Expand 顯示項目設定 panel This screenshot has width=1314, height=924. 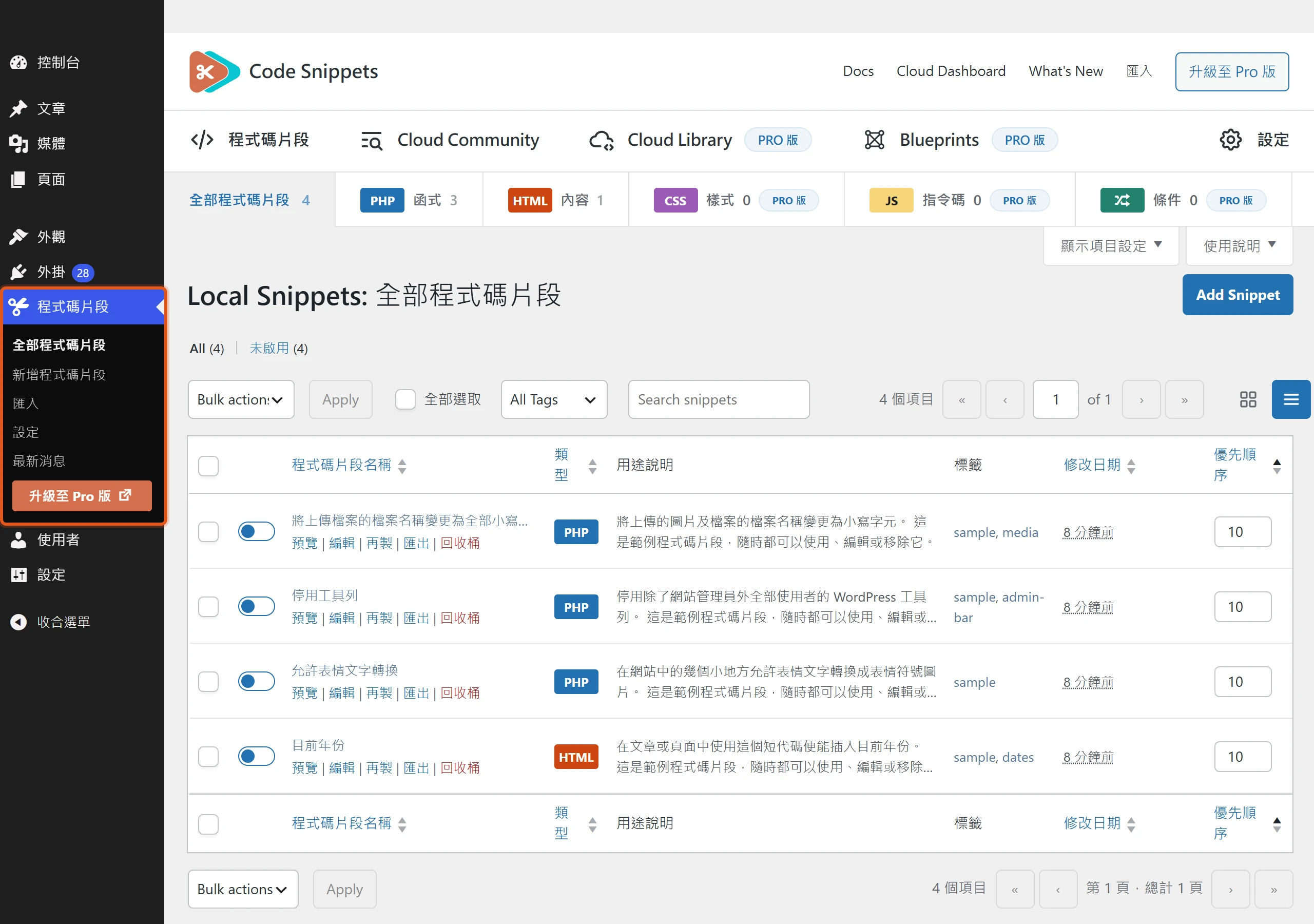(1111, 245)
